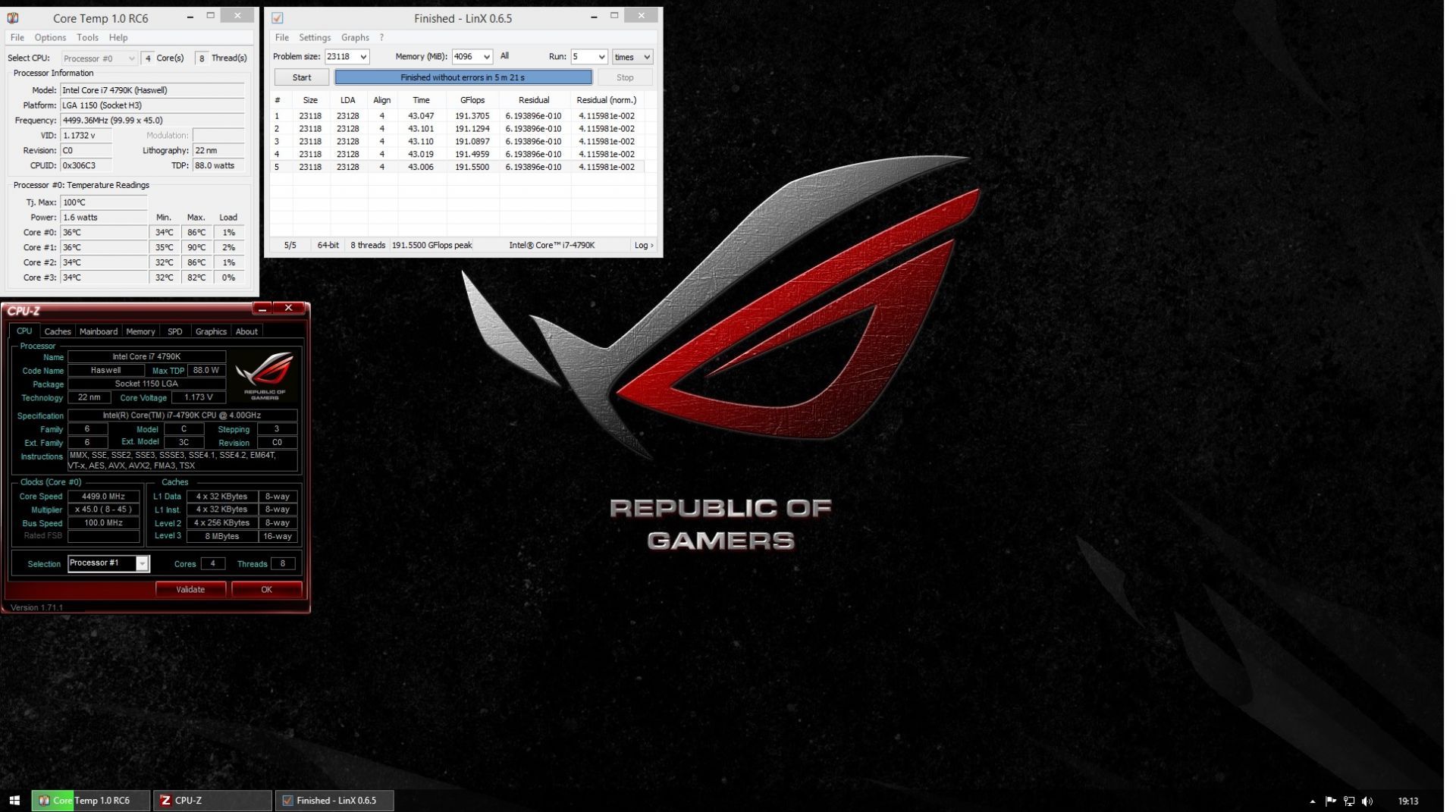Click the Stop button in LinX
Image resolution: width=1456 pixels, height=812 pixels.
point(625,77)
